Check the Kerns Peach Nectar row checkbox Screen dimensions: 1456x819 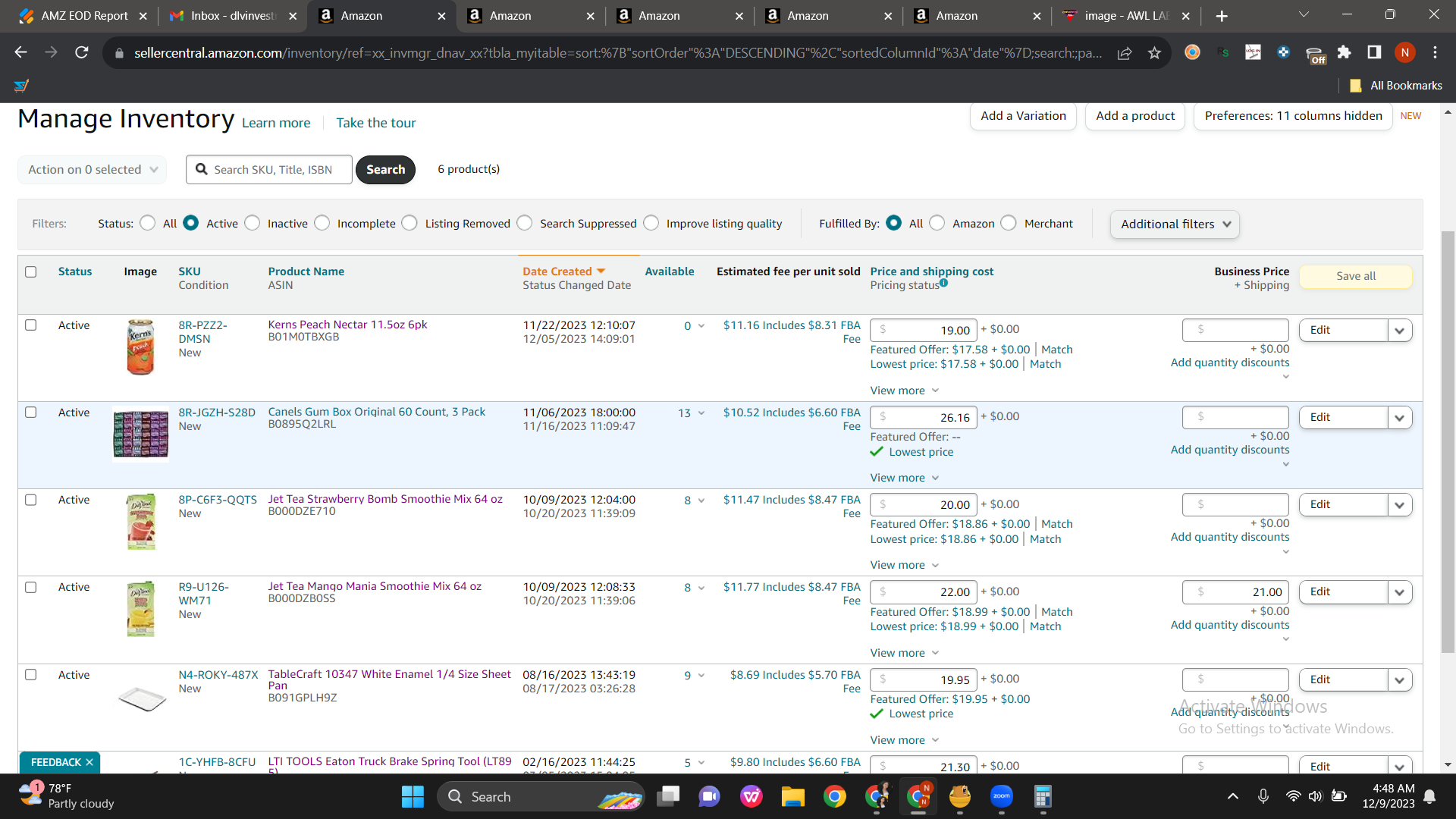point(31,325)
